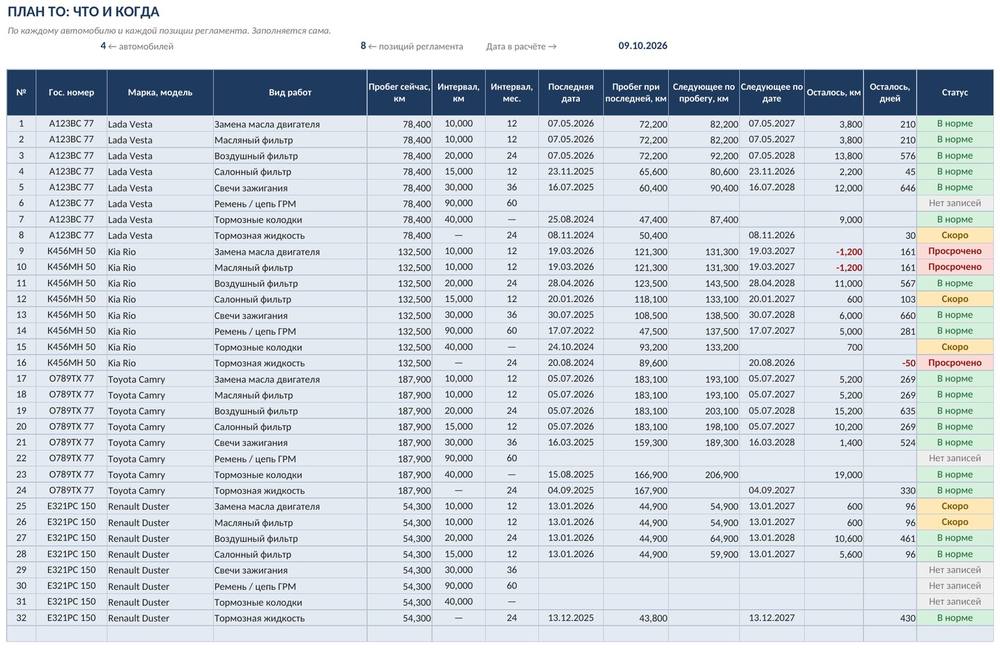This screenshot has width=1000, height=648.
Task: Select column header Марка, модель
Action: coord(160,92)
